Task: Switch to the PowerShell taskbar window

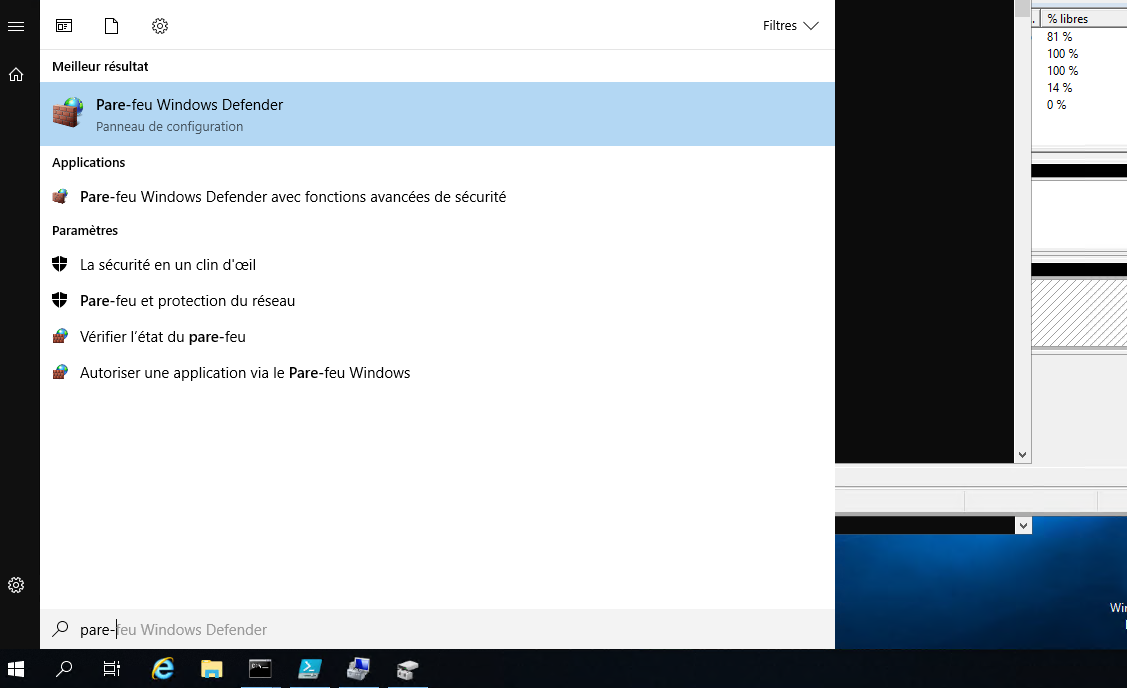Action: click(309, 669)
